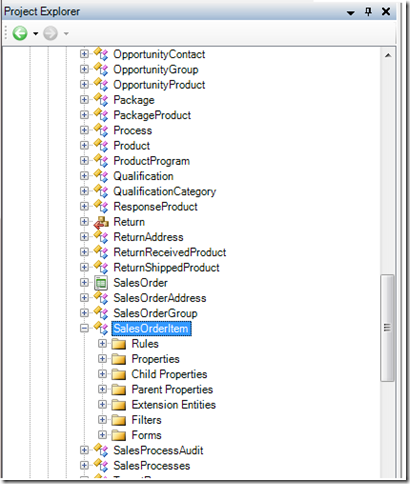Screen dimensions: 410x484
Task: Click the grayed Forward navigation arrow
Action: pyautogui.click(x=50, y=33)
